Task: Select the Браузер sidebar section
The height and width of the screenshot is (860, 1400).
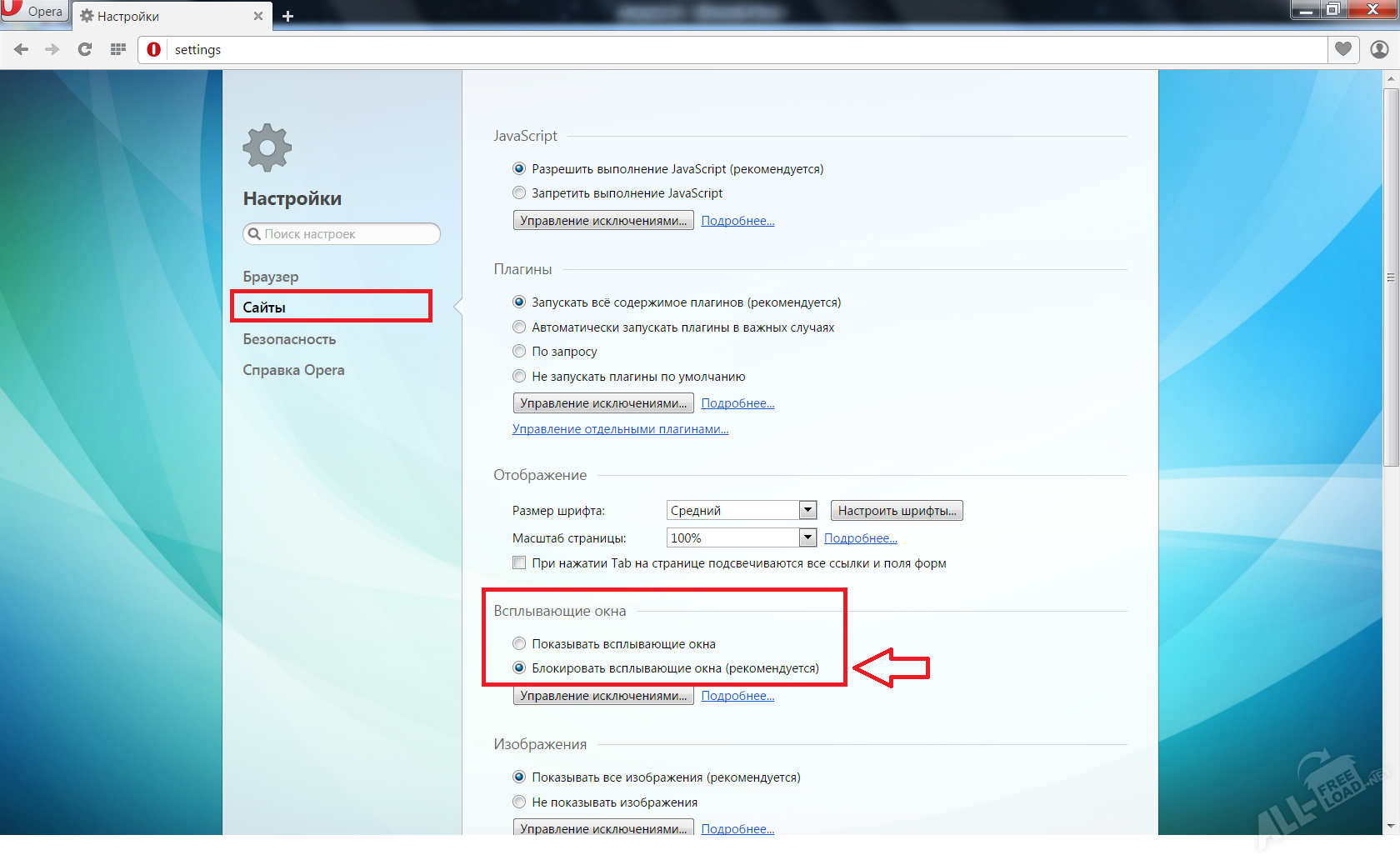Action: coord(270,276)
